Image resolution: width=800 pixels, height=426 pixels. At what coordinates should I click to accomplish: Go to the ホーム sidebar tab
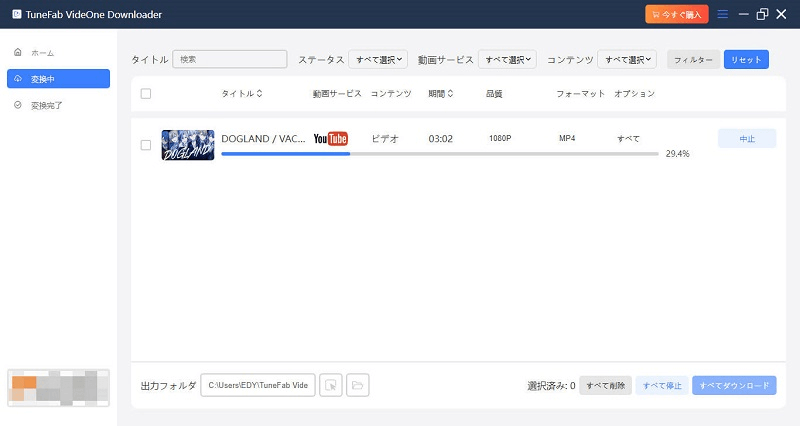pos(42,52)
